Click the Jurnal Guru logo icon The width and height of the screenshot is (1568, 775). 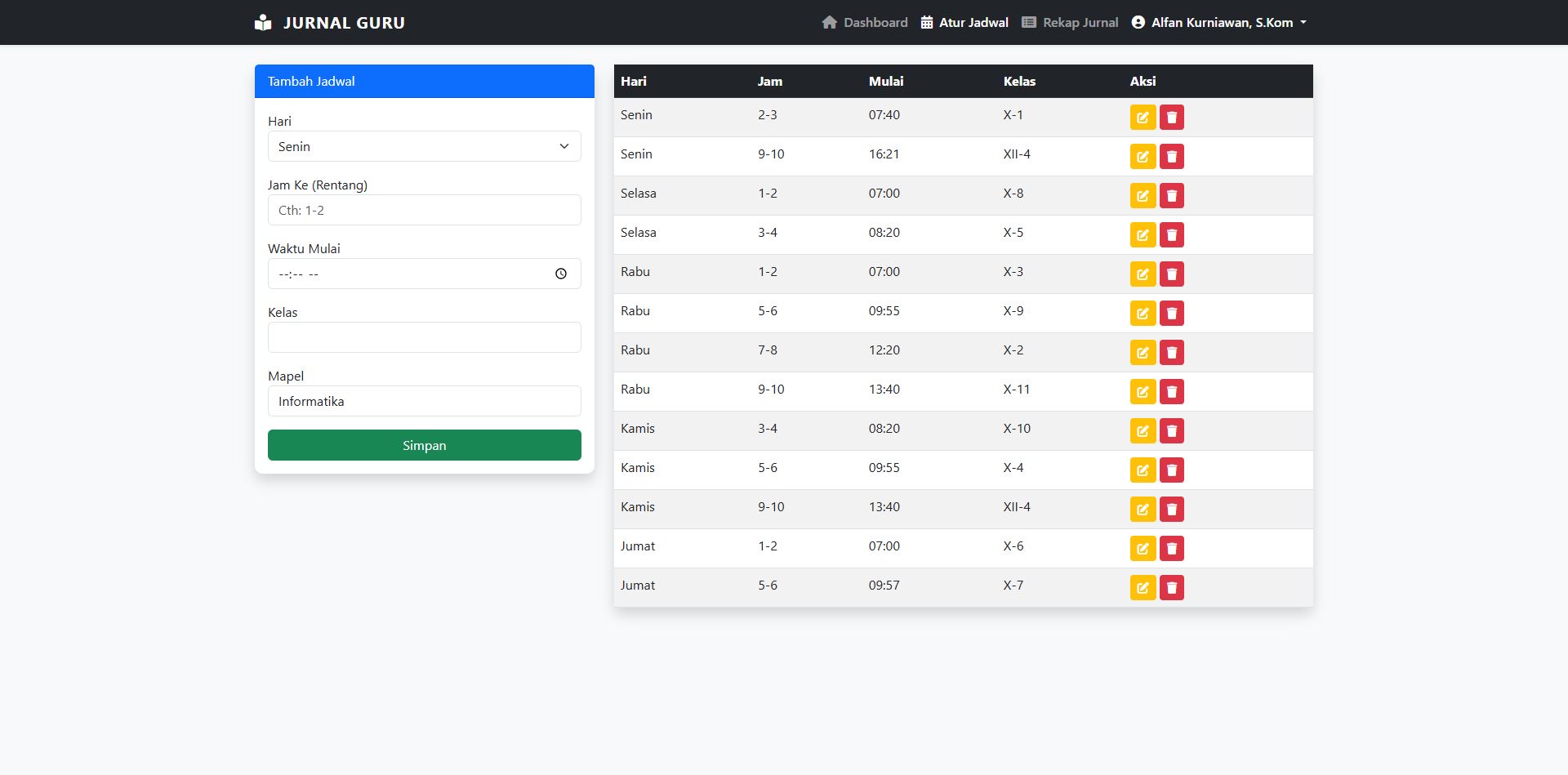pos(263,23)
